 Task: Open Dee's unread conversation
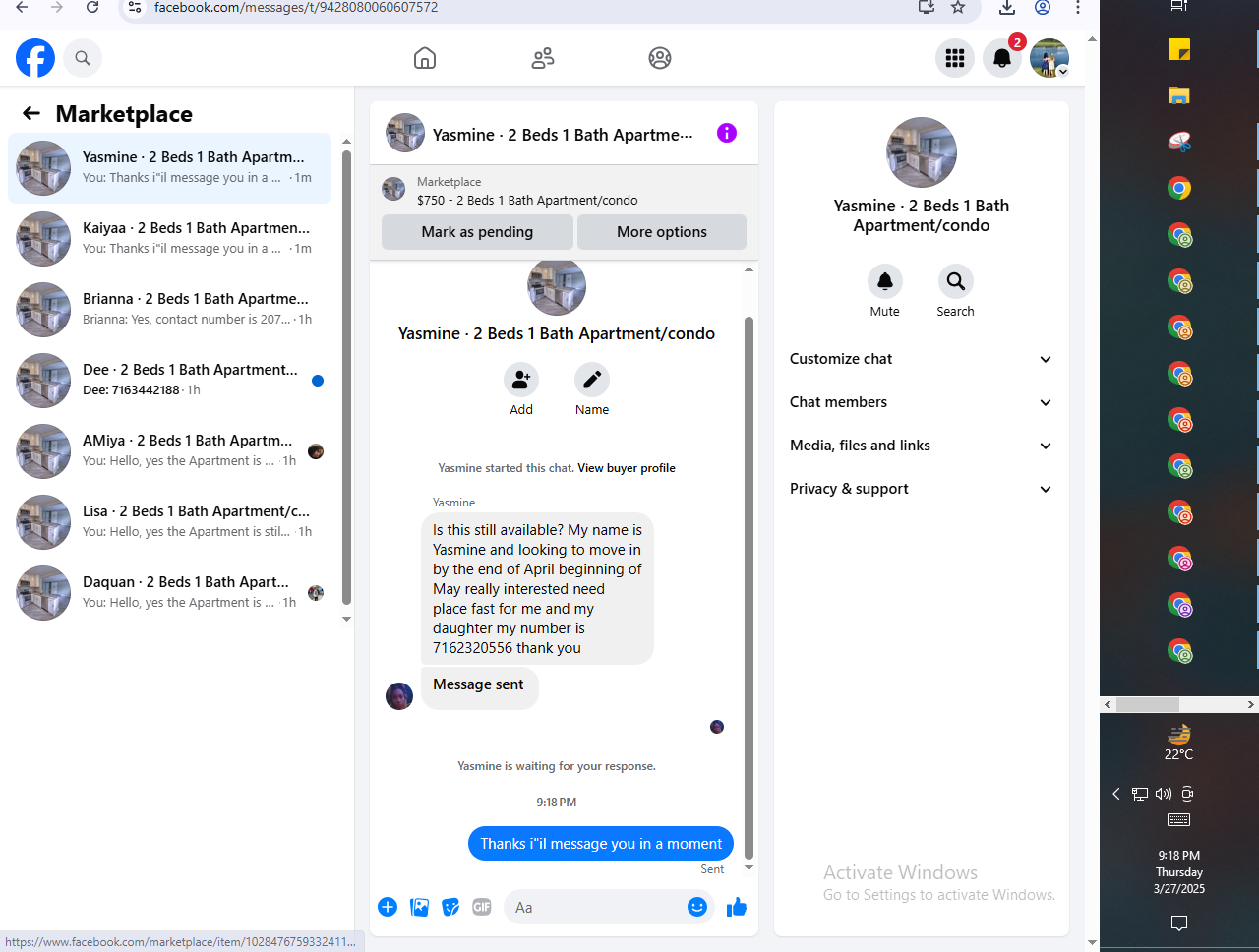(x=169, y=381)
